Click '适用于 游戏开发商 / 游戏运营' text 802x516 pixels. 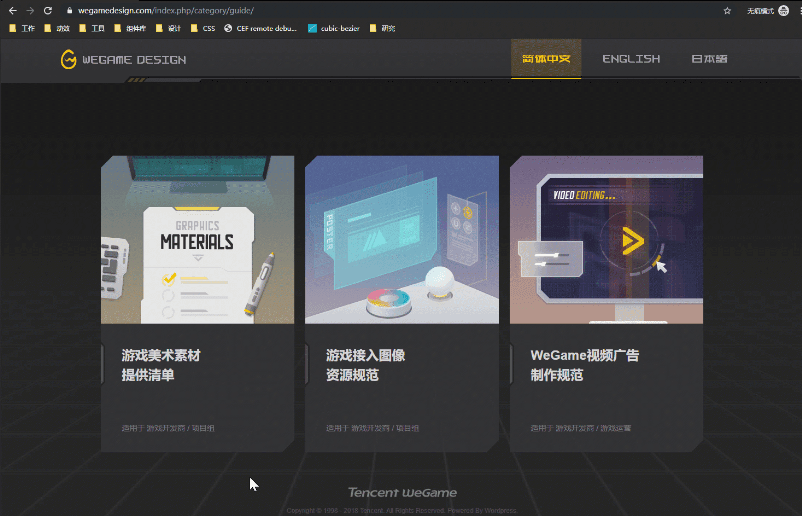click(x=581, y=428)
